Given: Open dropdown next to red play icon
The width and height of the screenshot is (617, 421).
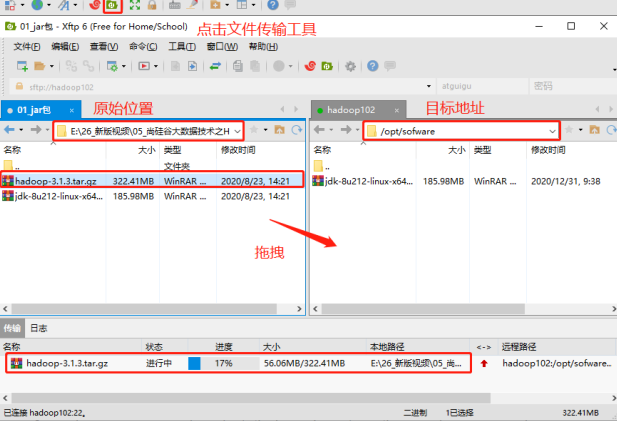Looking at the screenshot, I should pos(156,66).
